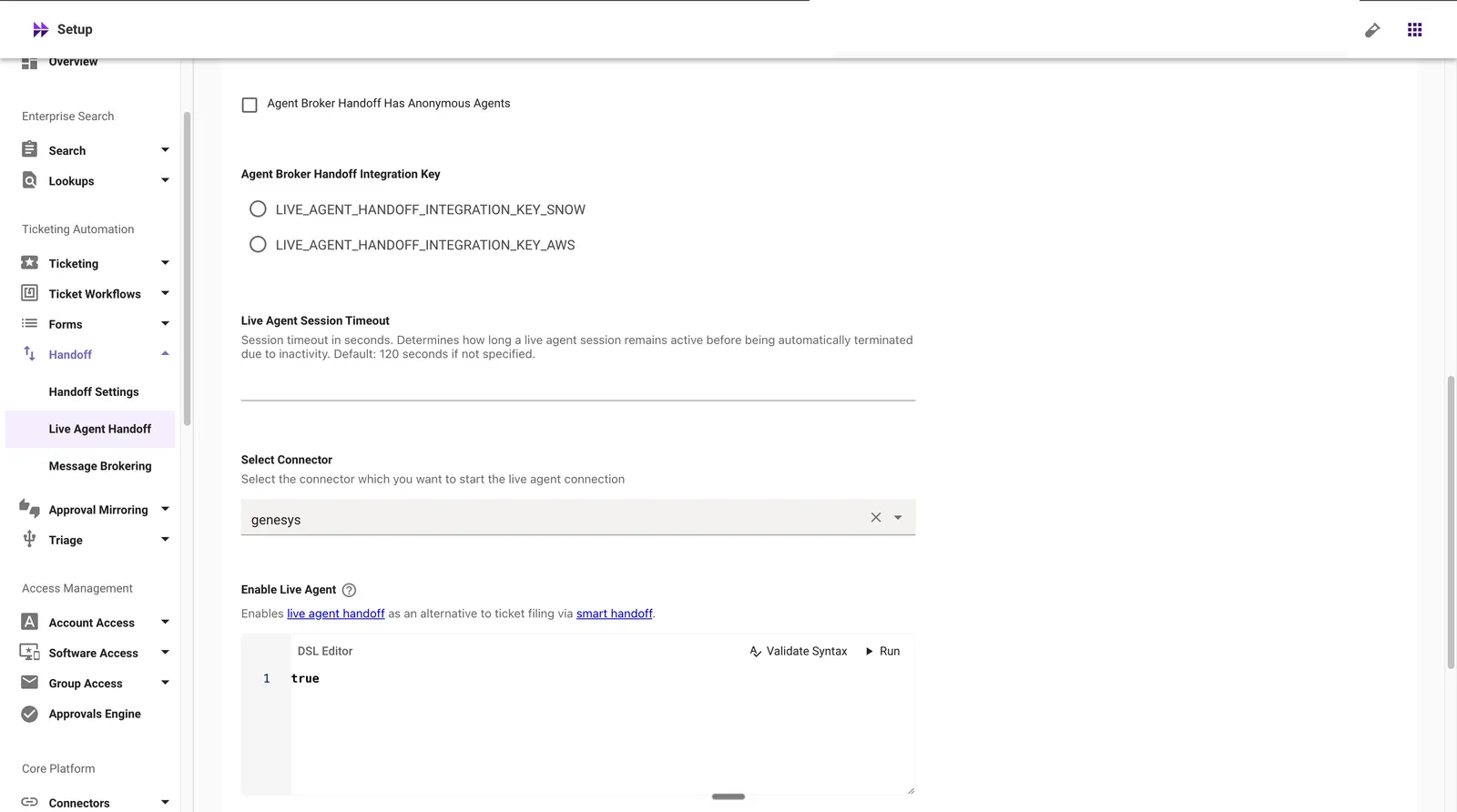Click the Account Access letter icon
The height and width of the screenshot is (812, 1457).
click(x=30, y=622)
